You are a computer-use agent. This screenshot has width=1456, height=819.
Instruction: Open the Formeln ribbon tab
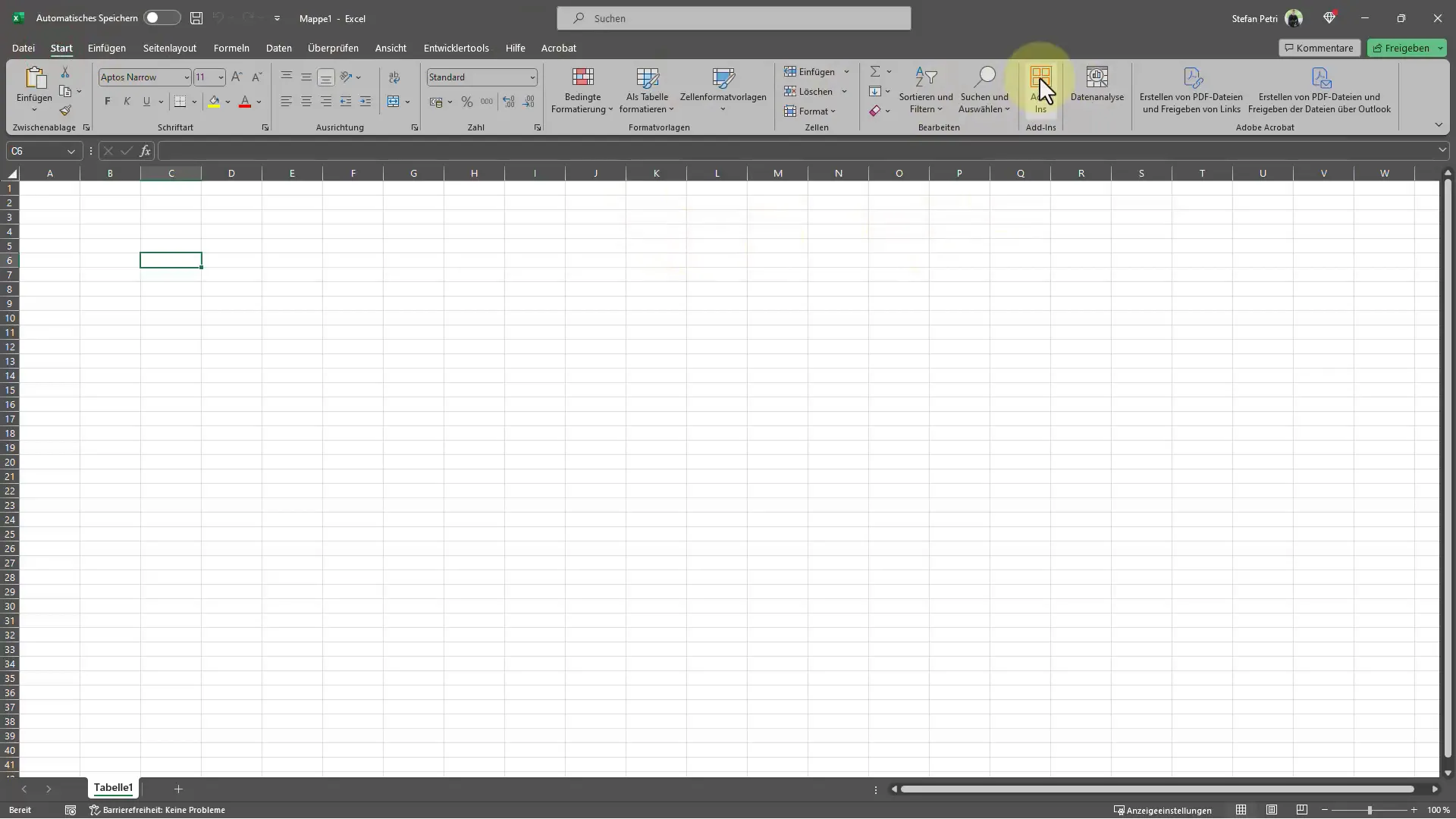231,47
